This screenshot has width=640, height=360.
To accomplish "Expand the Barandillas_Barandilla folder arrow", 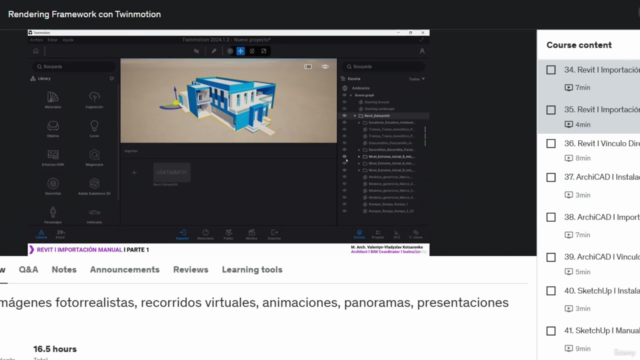I will click(x=359, y=150).
